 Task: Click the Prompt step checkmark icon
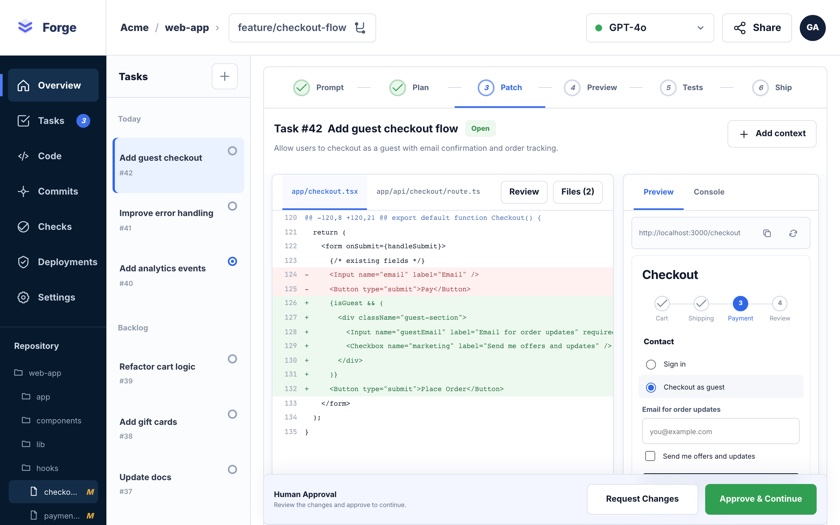coord(302,87)
